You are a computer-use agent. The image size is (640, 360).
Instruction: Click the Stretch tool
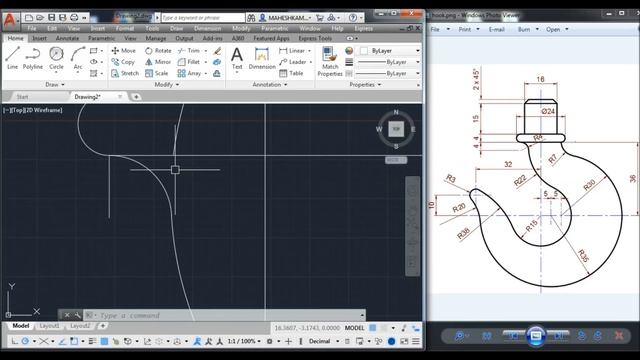[125, 73]
